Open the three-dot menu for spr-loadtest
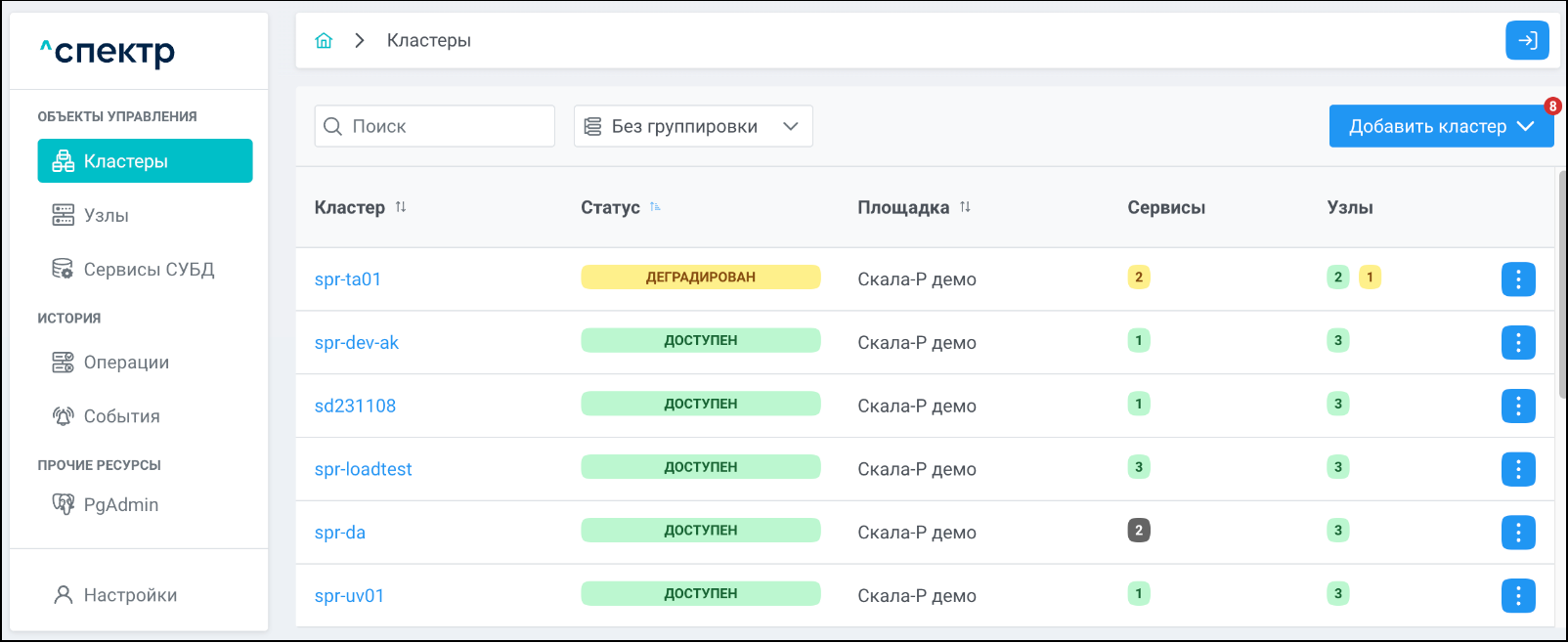Viewport: 1568px width, 643px height. [x=1518, y=469]
